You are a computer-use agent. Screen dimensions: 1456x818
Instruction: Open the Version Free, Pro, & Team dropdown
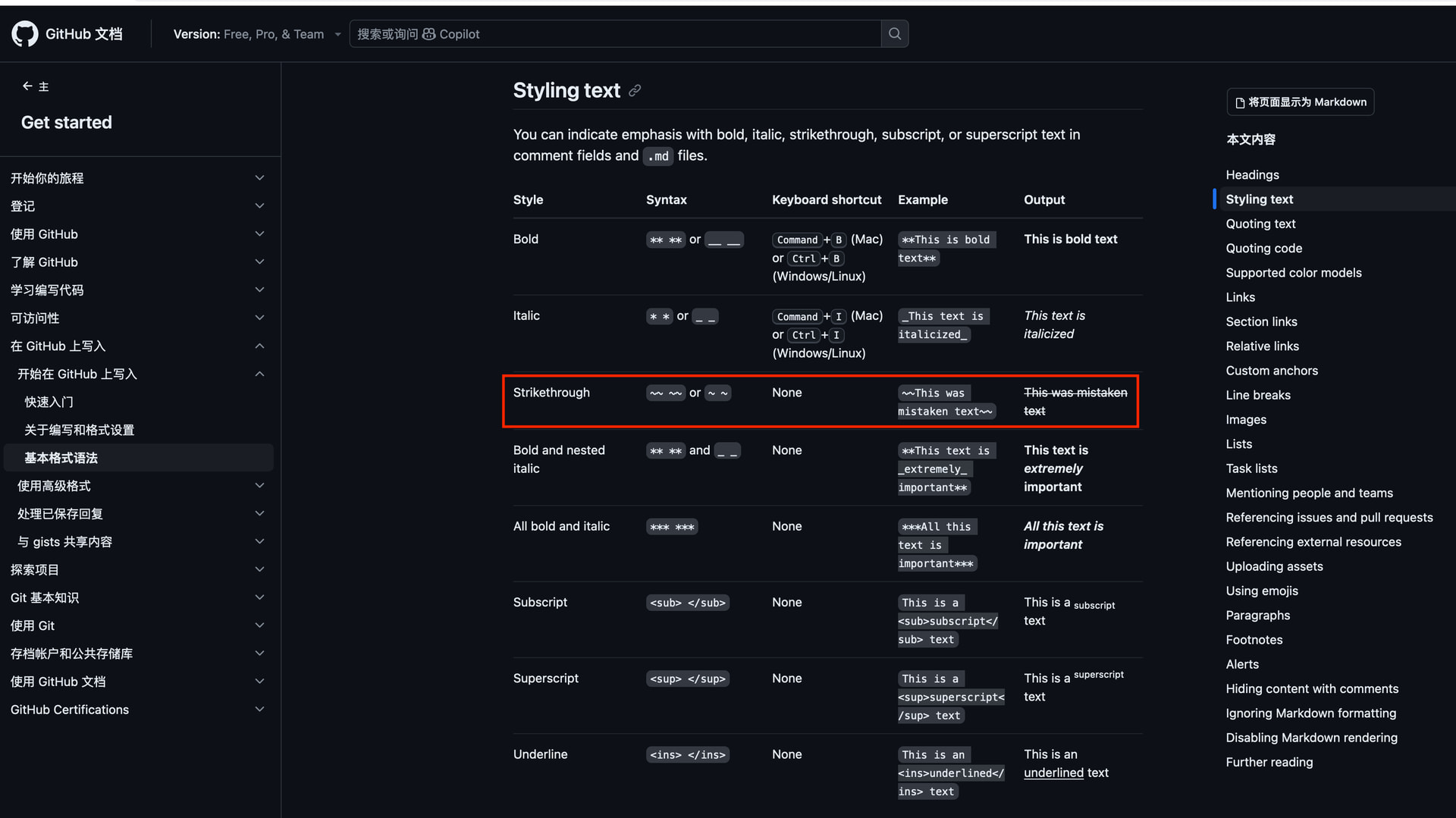[x=257, y=34]
